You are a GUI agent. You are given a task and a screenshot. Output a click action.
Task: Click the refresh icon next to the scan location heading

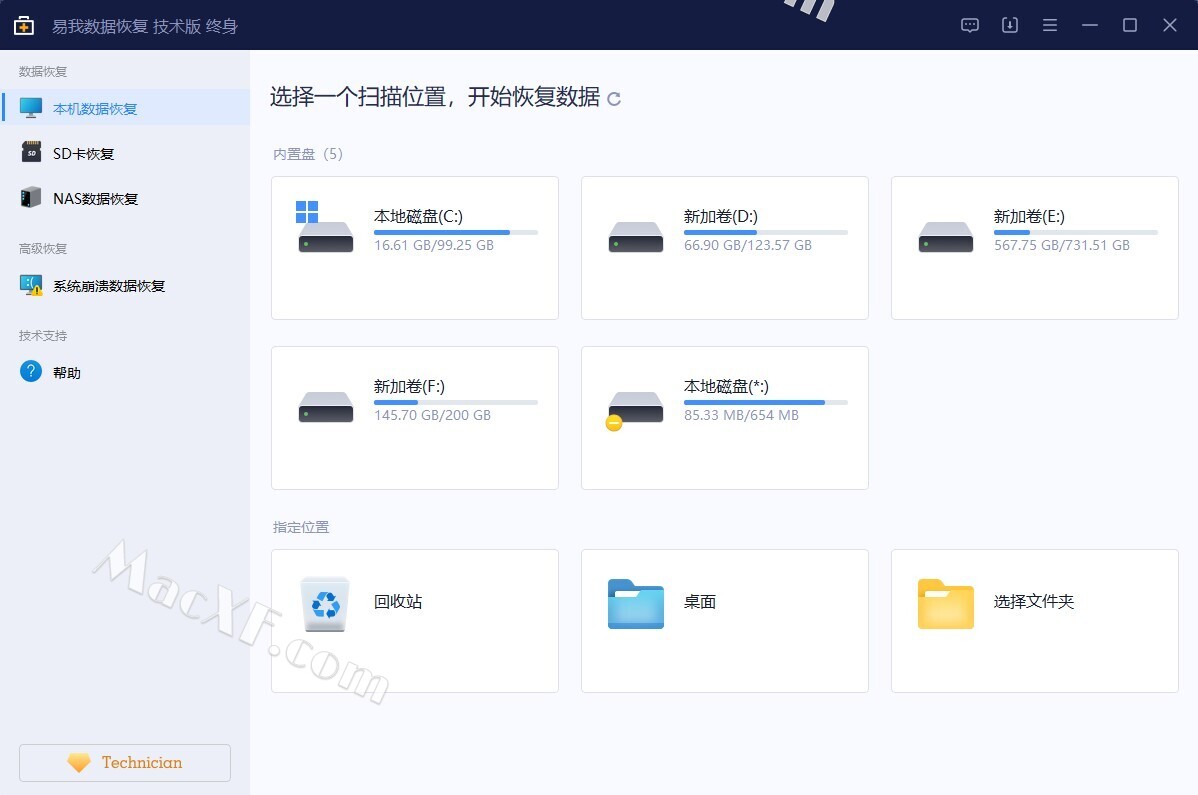(x=614, y=99)
